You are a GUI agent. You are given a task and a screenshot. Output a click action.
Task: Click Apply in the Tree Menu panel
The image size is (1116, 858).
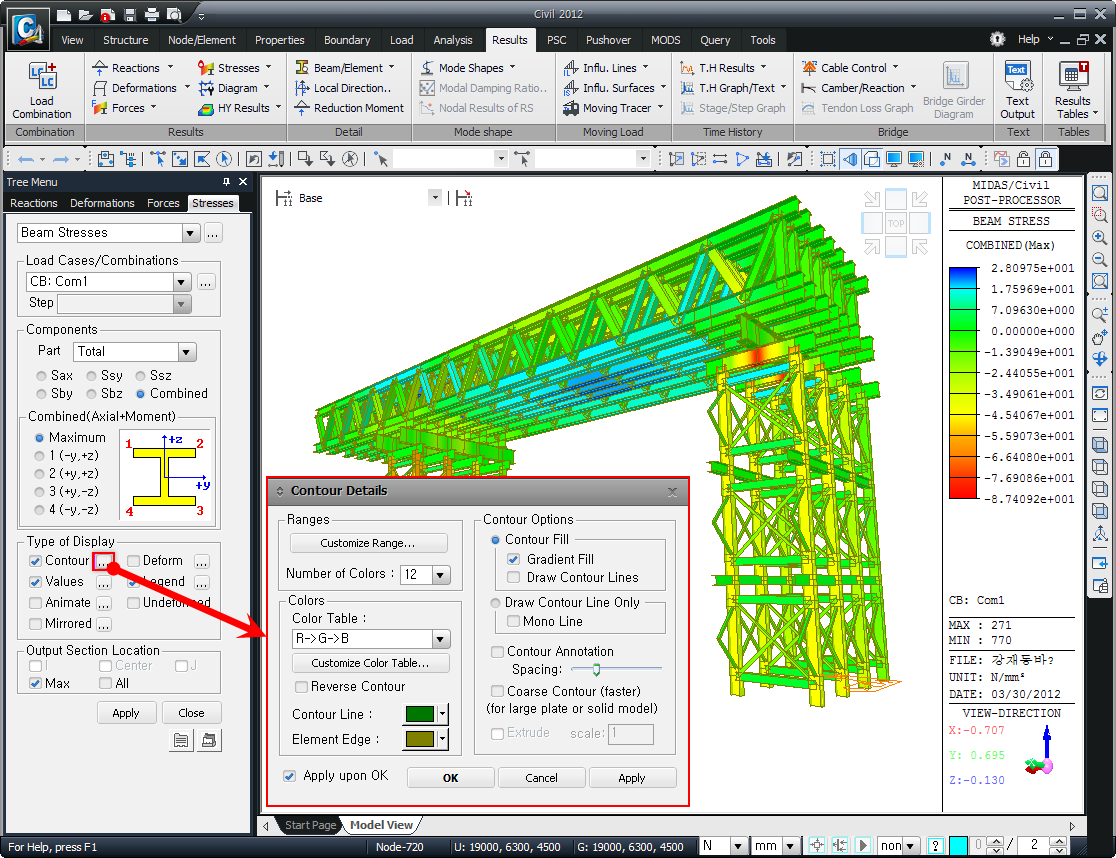[126, 713]
